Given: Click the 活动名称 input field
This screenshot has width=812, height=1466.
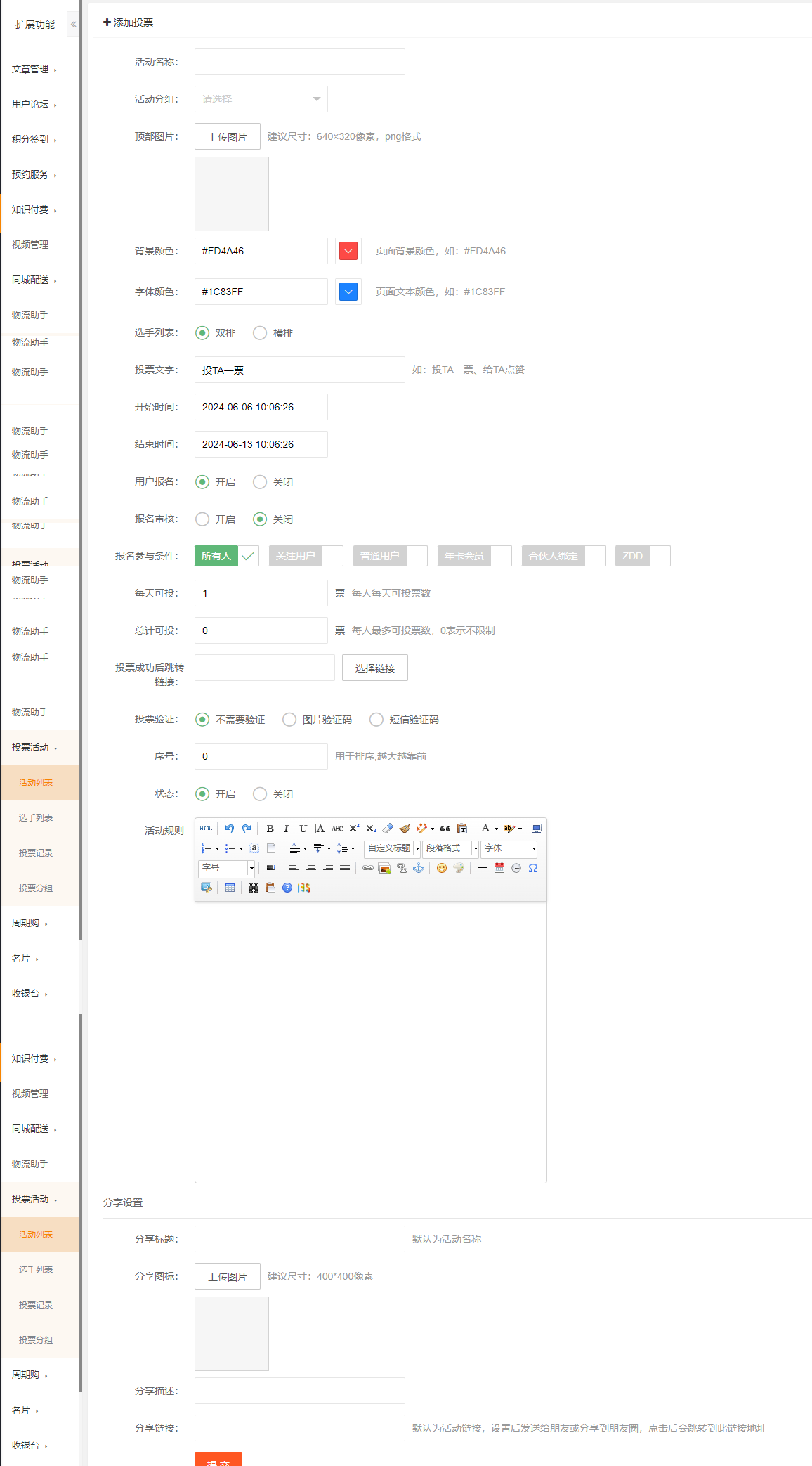Looking at the screenshot, I should (299, 62).
